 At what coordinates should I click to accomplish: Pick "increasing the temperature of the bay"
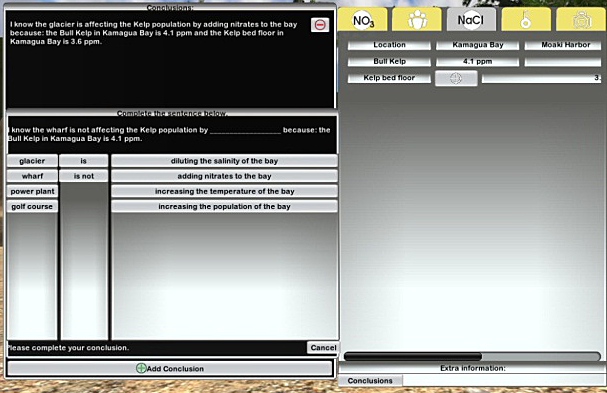pos(224,191)
